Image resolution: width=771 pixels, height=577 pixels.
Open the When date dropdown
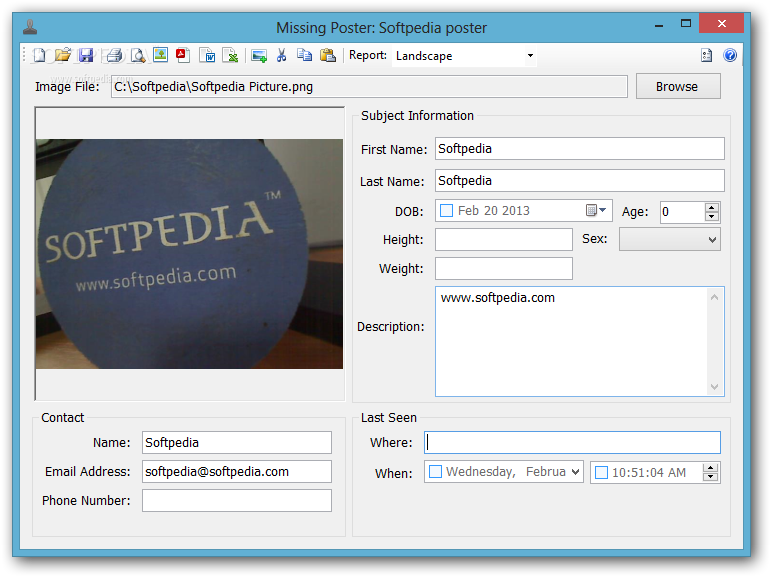point(575,472)
